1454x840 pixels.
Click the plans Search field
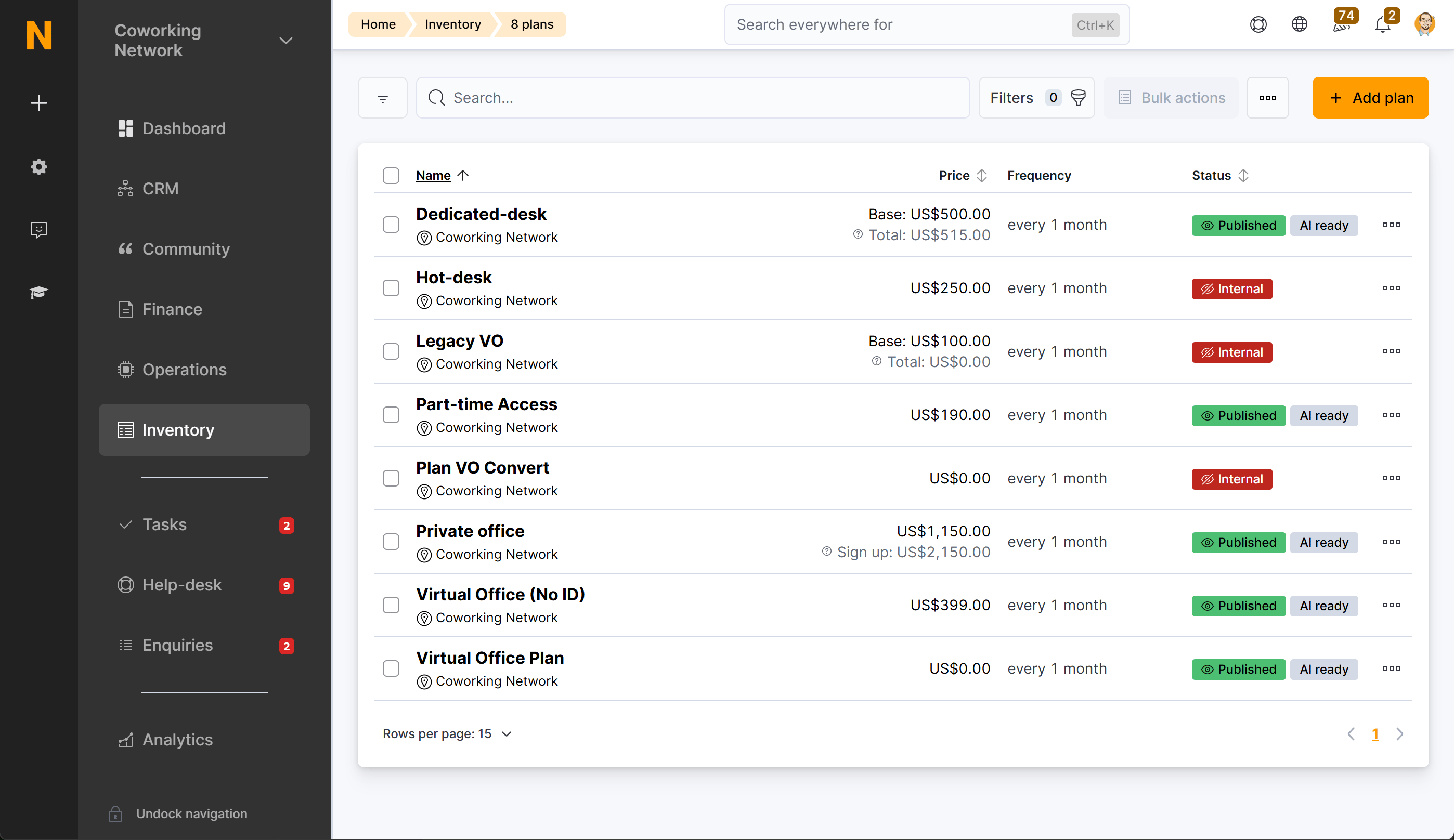692,98
